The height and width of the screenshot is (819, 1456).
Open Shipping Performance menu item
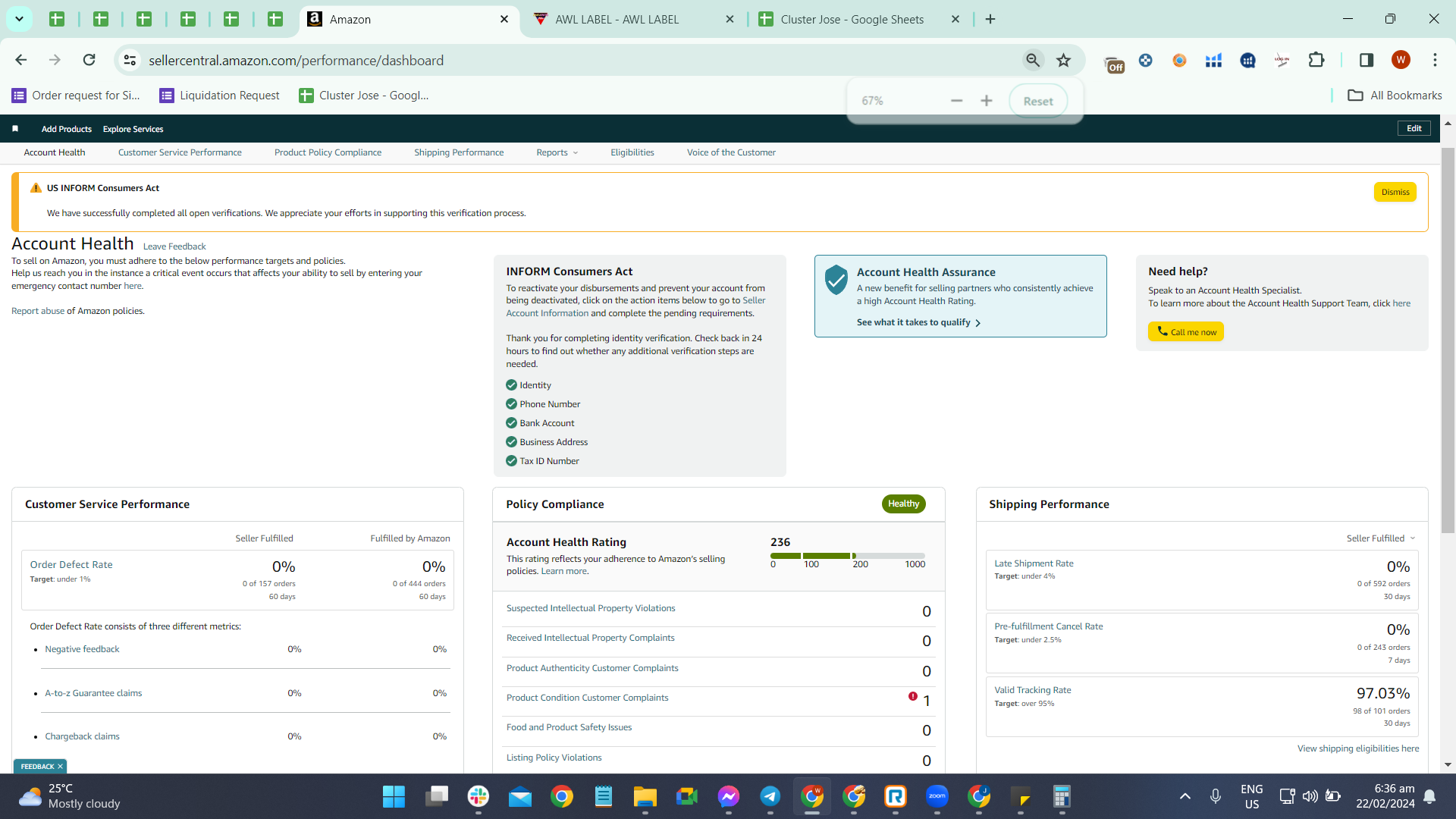459,152
